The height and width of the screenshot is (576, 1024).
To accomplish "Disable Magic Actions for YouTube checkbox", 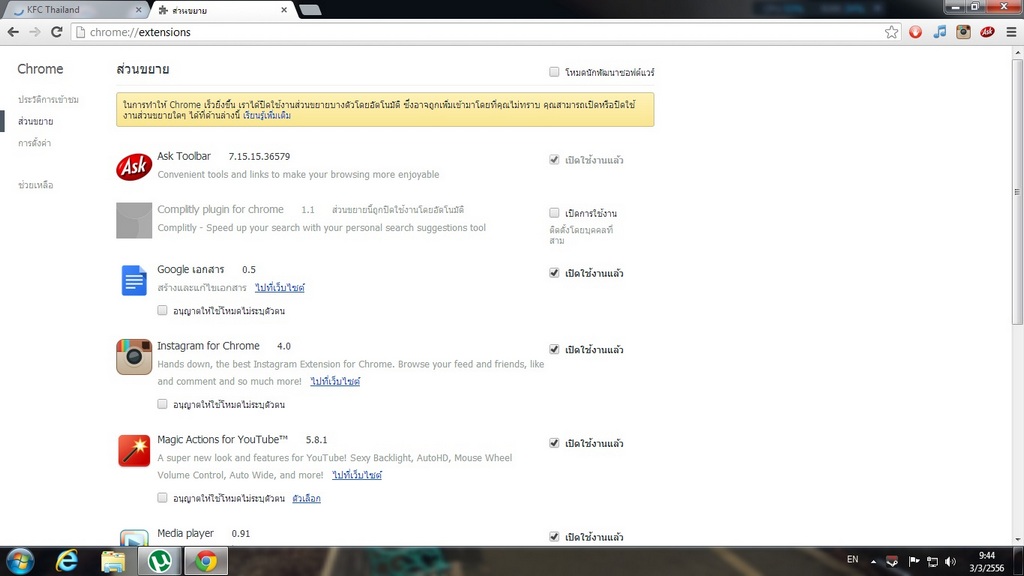I will (554, 443).
